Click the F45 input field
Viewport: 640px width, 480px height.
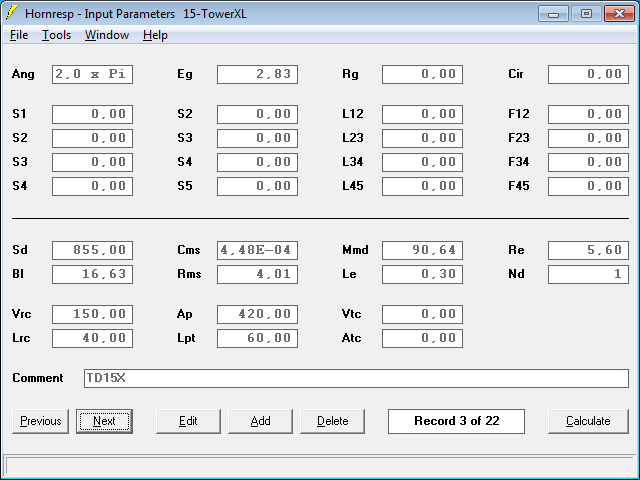pyautogui.click(x=588, y=186)
